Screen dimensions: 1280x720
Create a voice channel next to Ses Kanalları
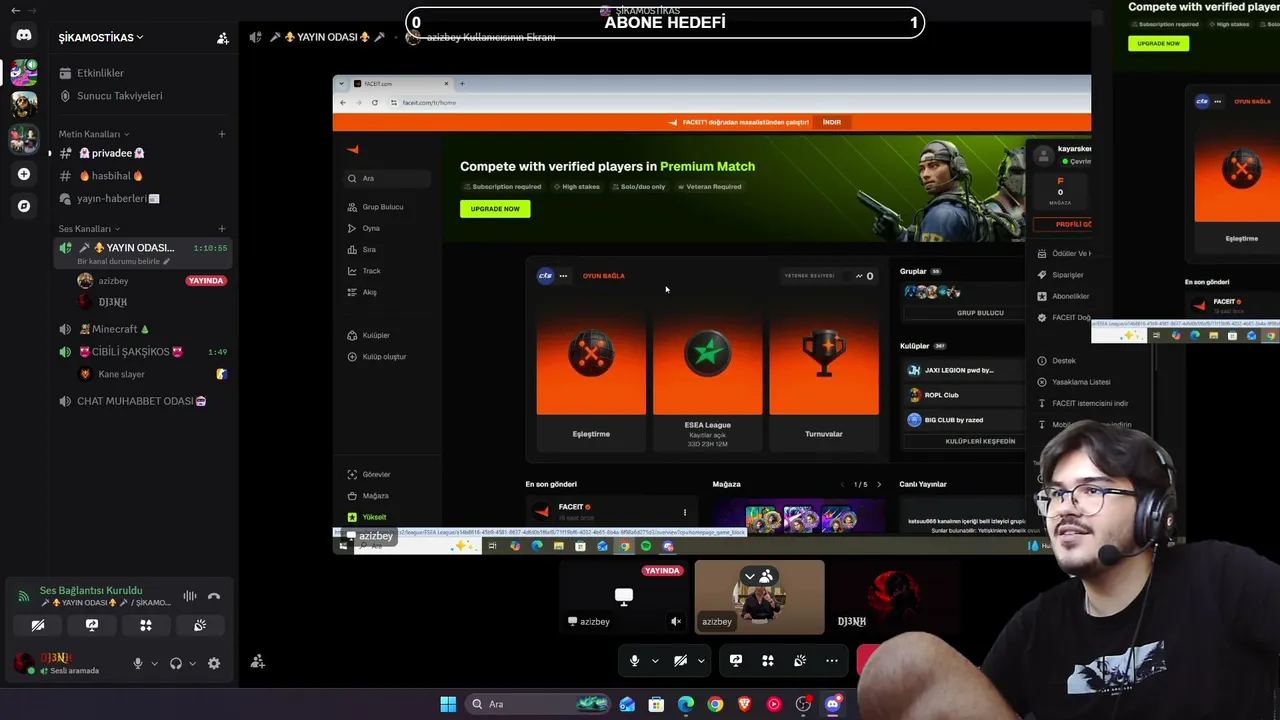click(222, 229)
